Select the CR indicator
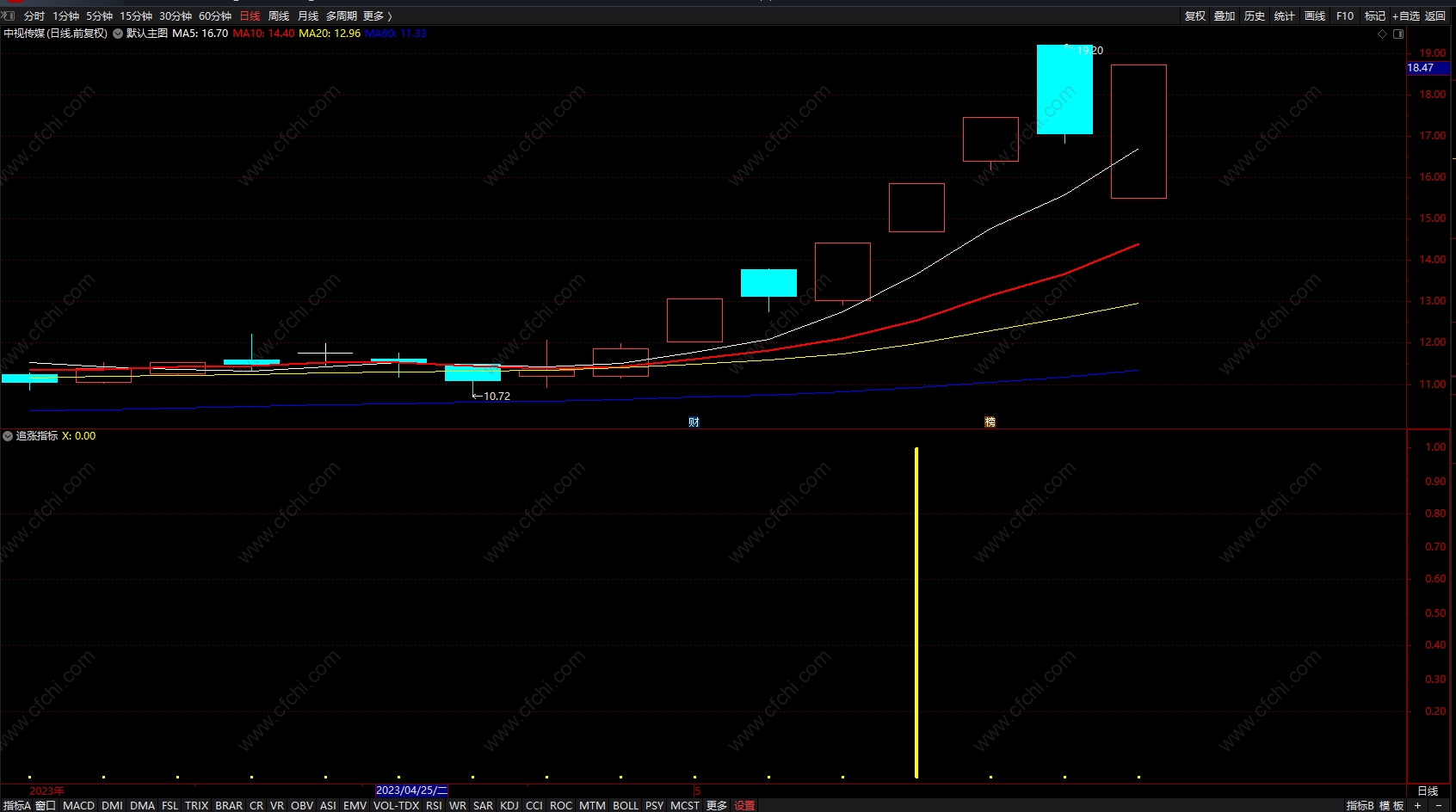Image resolution: width=1456 pixels, height=812 pixels. click(256, 805)
